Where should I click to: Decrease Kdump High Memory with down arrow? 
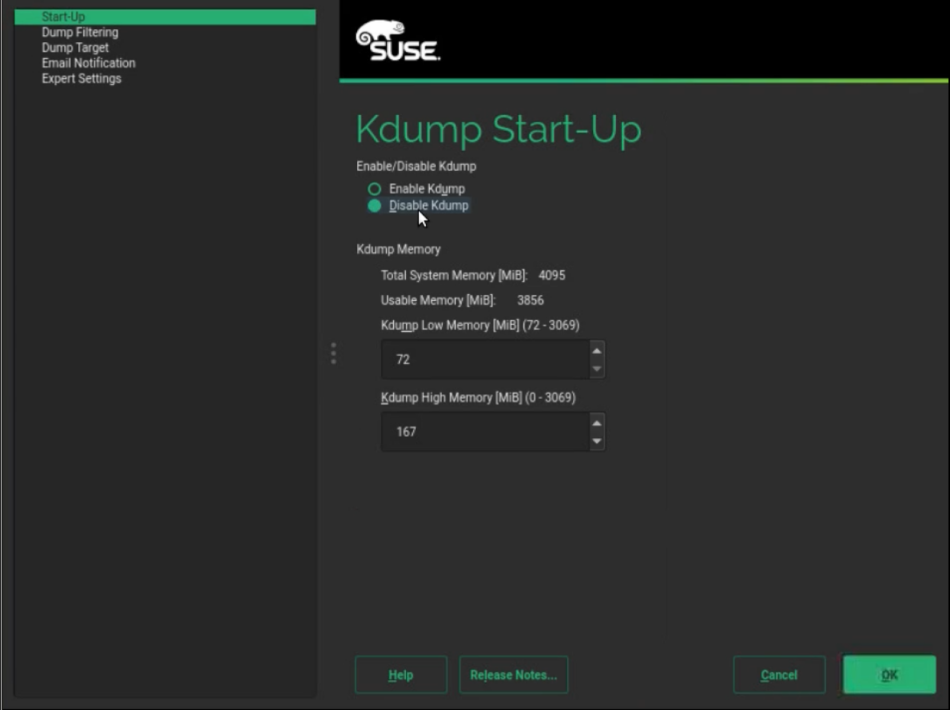click(597, 441)
